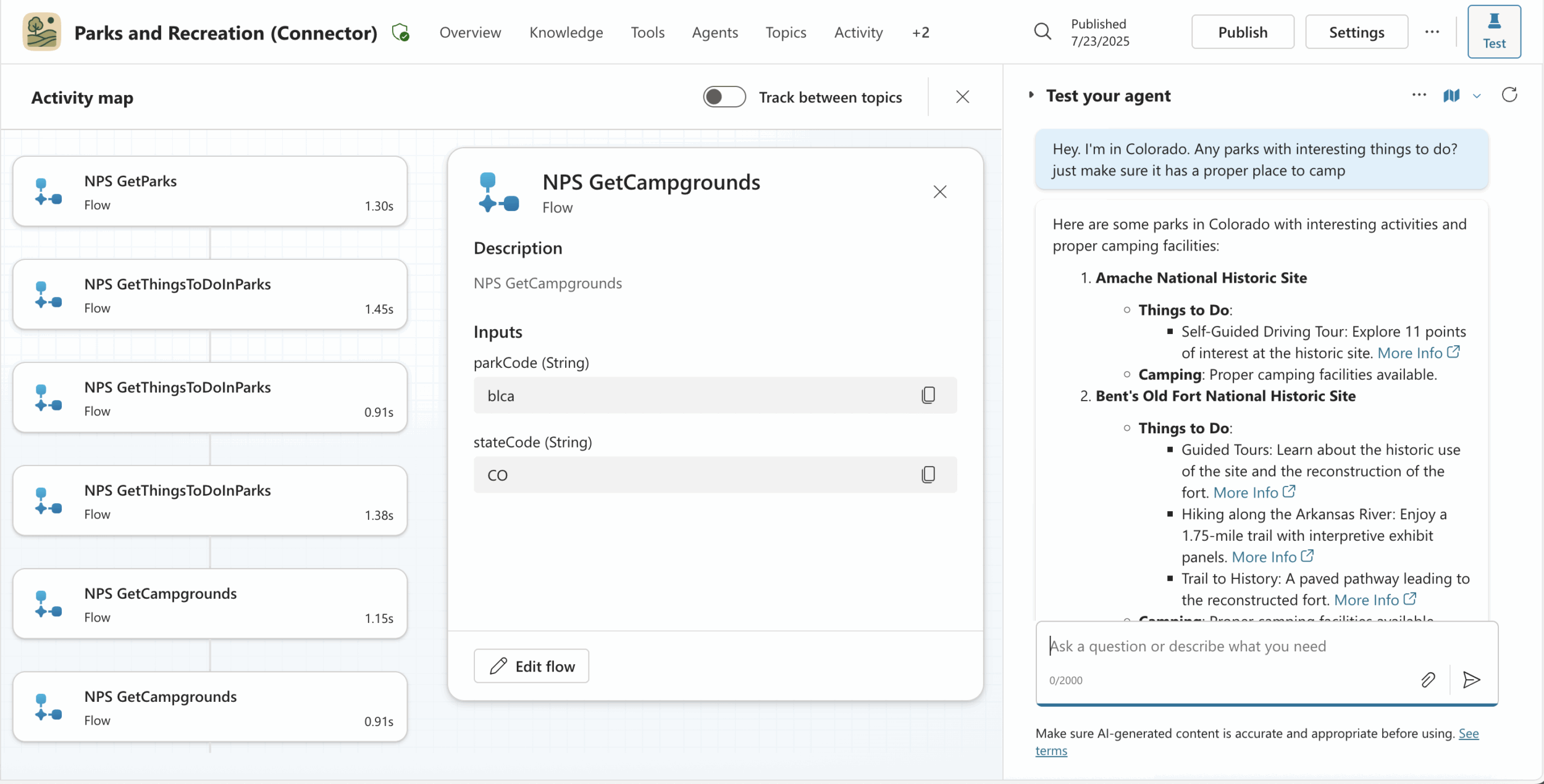Open the Knowledge tab
Screen dimensions: 1544x784
566,32
